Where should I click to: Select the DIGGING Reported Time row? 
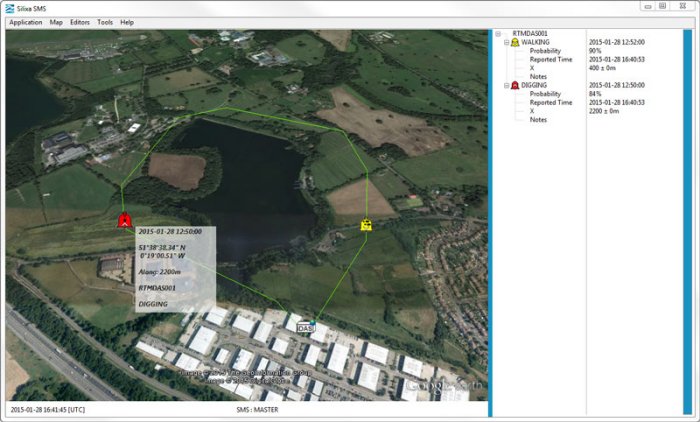[551, 102]
